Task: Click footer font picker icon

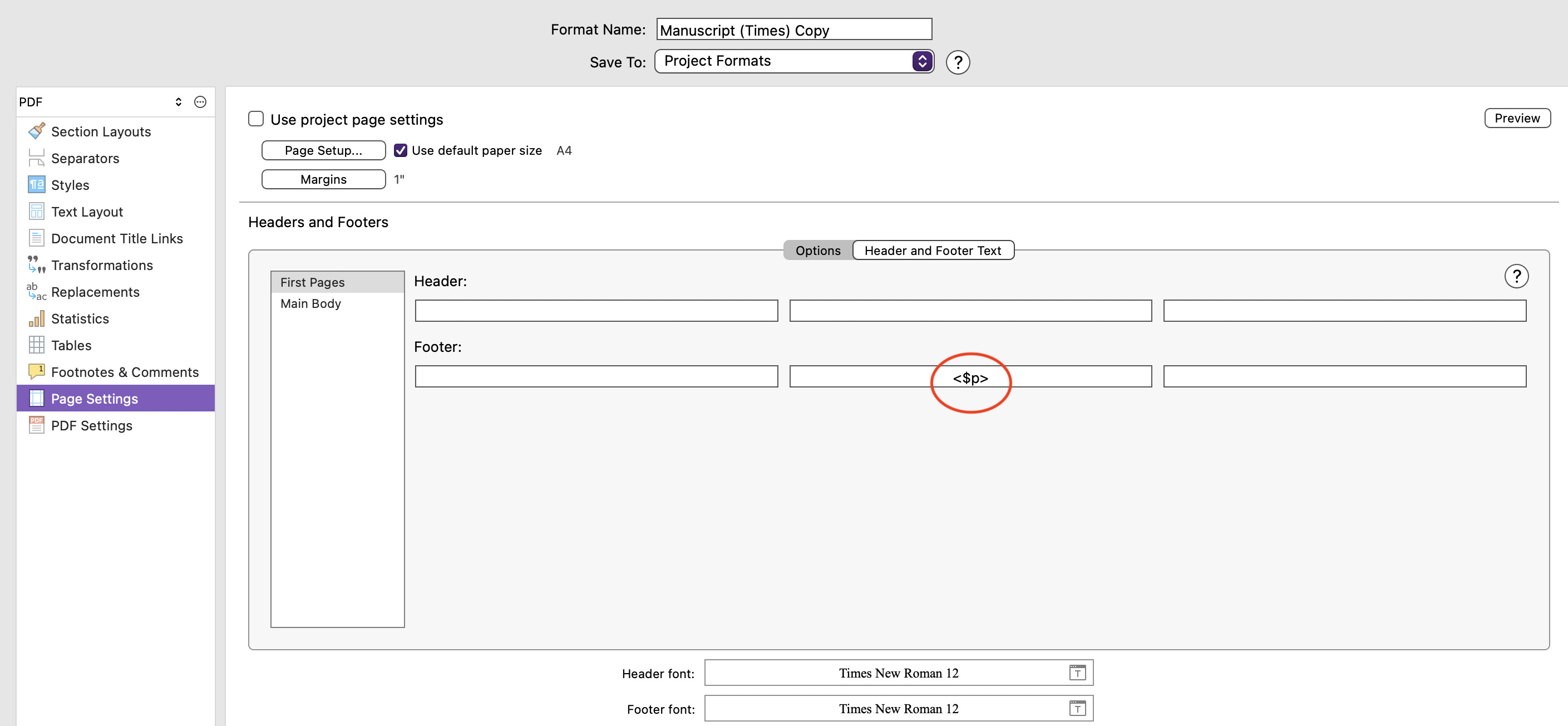Action: click(x=1077, y=708)
